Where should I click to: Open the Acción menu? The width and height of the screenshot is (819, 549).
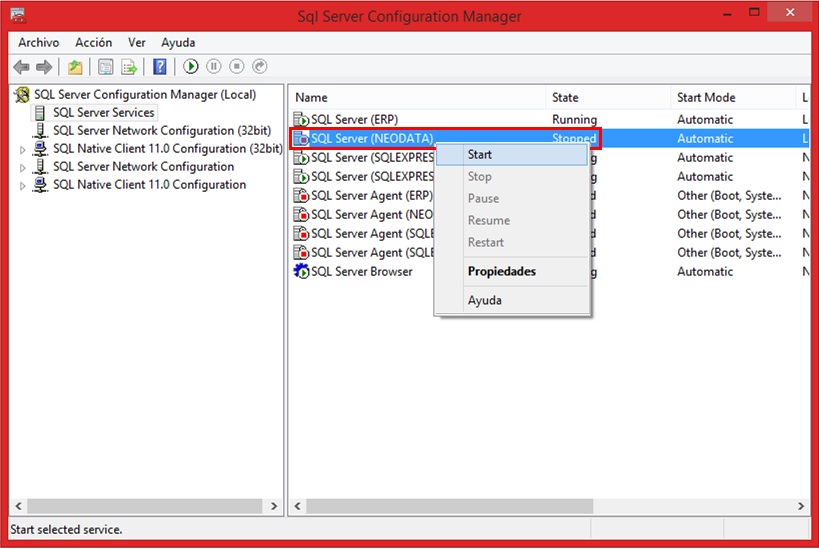pos(93,42)
